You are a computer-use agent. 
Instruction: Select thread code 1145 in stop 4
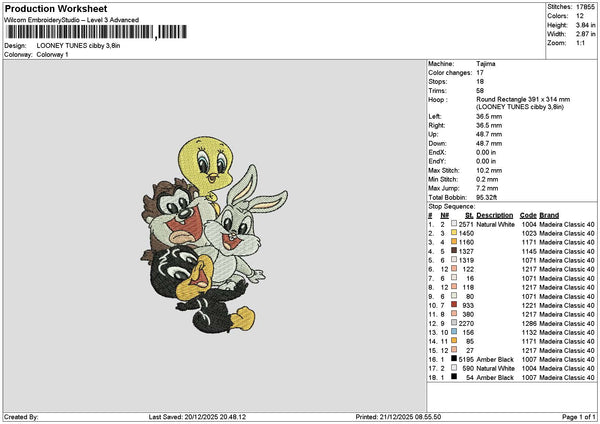point(529,251)
